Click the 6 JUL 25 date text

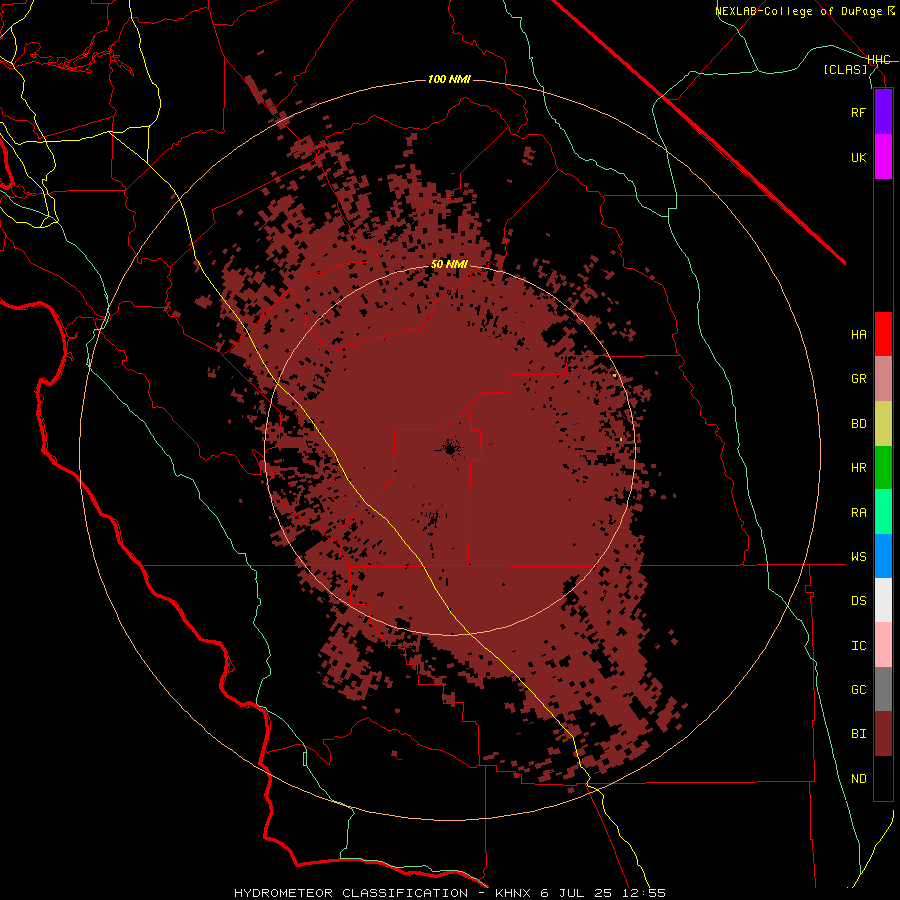point(576,893)
